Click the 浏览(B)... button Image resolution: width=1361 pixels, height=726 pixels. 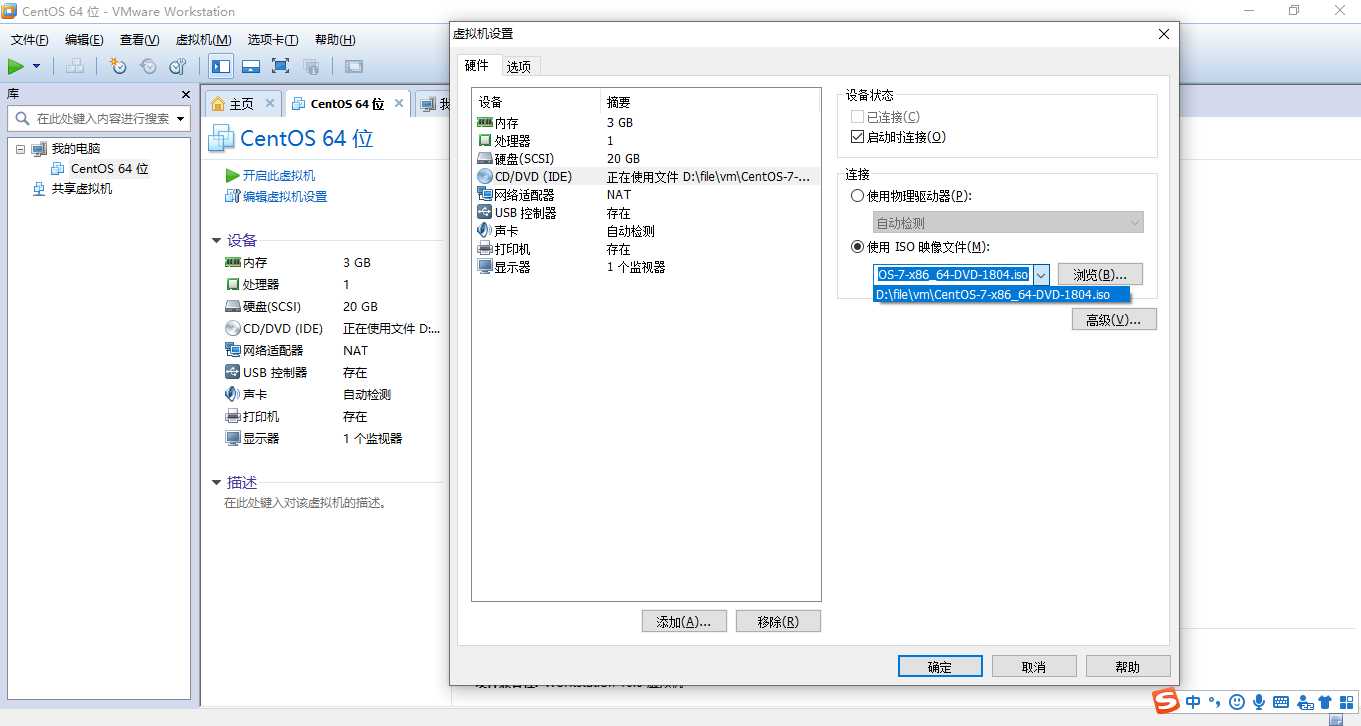pos(1100,275)
